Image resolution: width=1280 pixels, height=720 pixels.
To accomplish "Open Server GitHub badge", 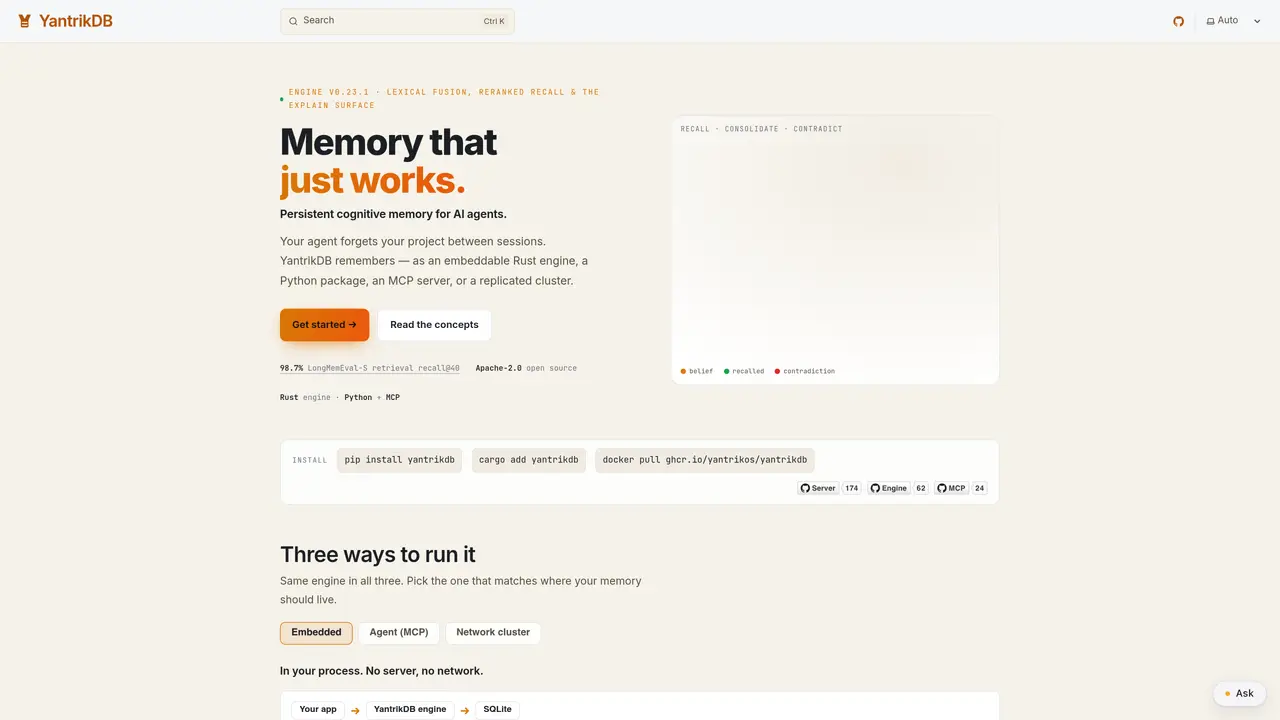I will click(x=829, y=488).
